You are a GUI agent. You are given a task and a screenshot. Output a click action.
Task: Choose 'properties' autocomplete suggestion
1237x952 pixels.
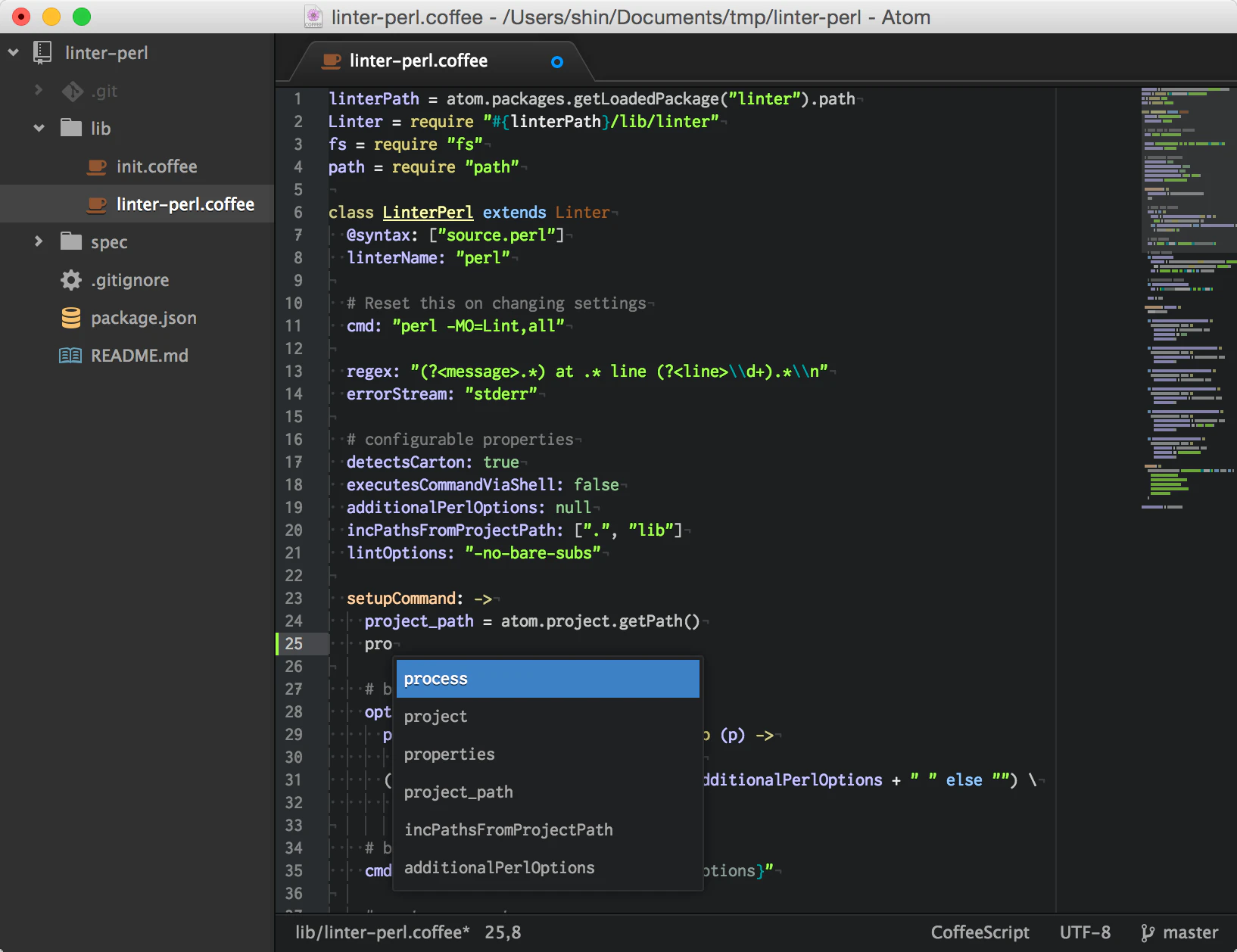(547, 754)
